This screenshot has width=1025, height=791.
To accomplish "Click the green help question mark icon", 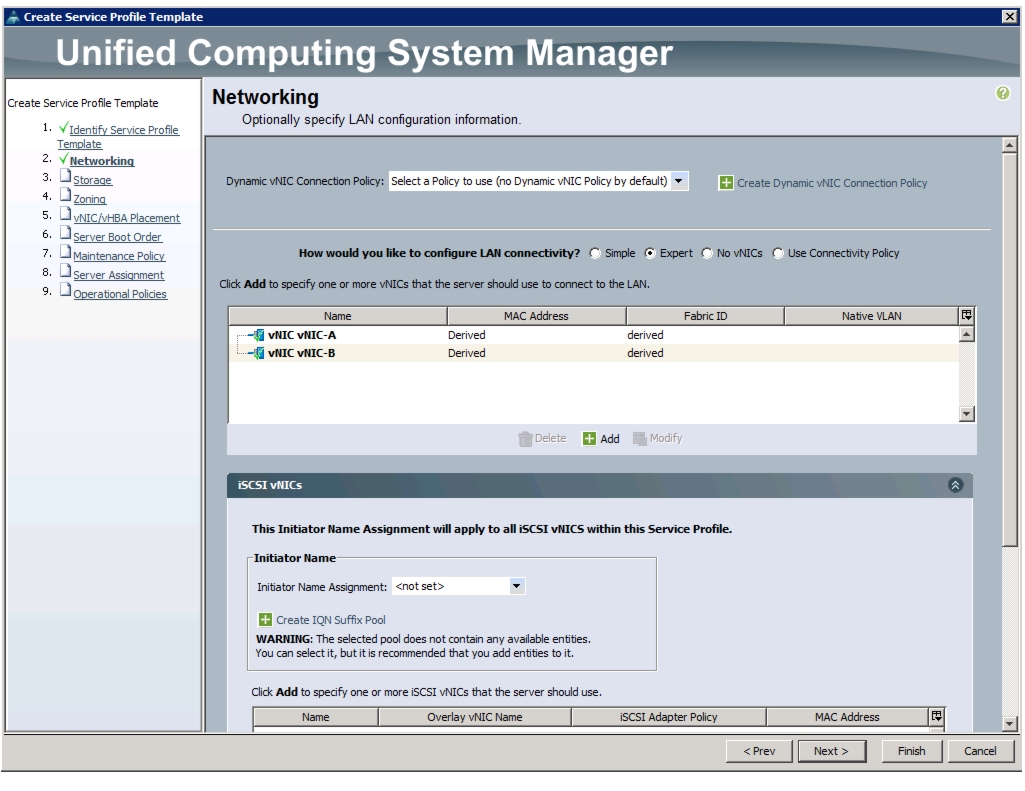I will 1002,93.
